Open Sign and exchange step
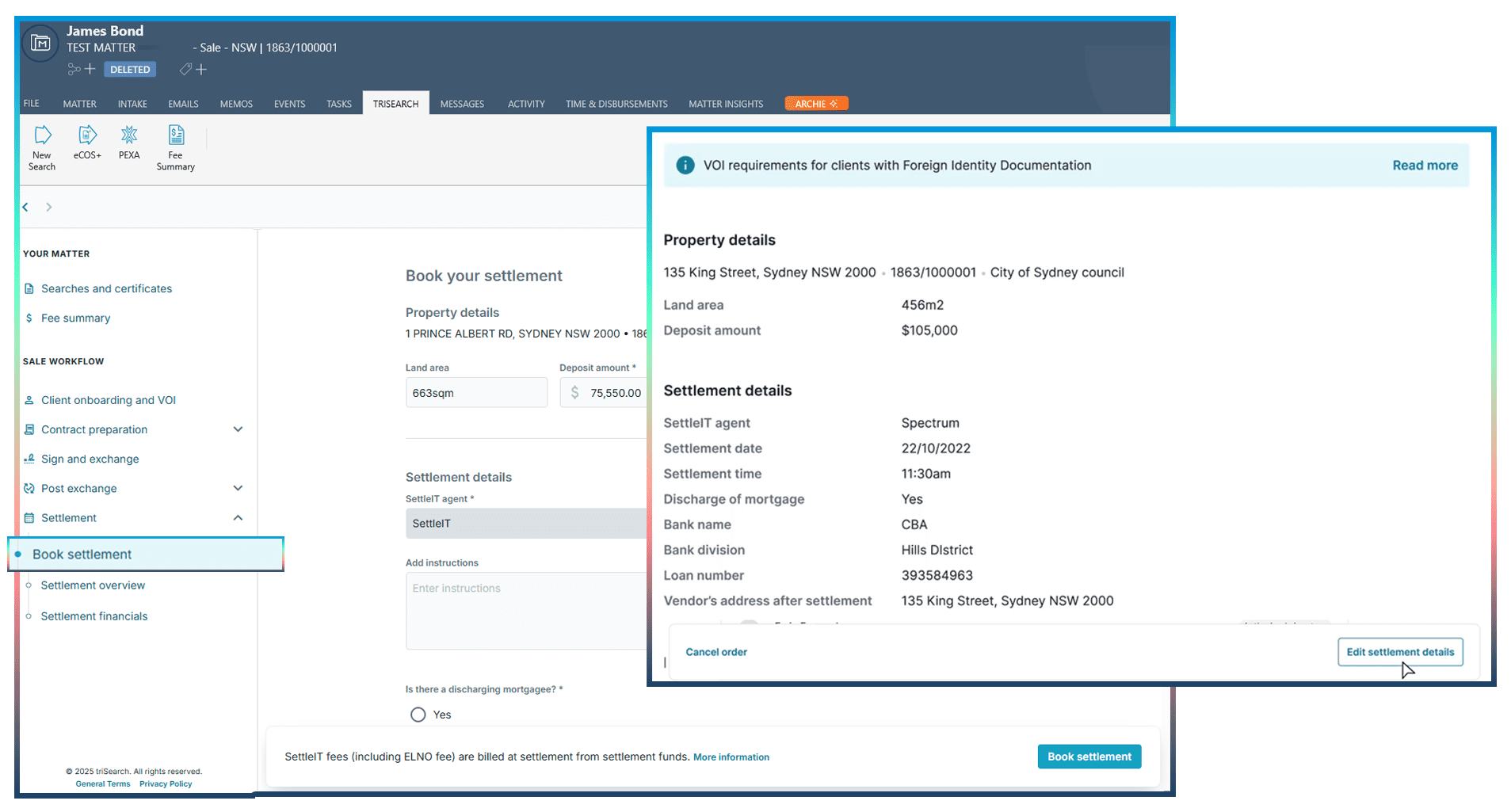The width and height of the screenshot is (1511, 812). (x=90, y=459)
